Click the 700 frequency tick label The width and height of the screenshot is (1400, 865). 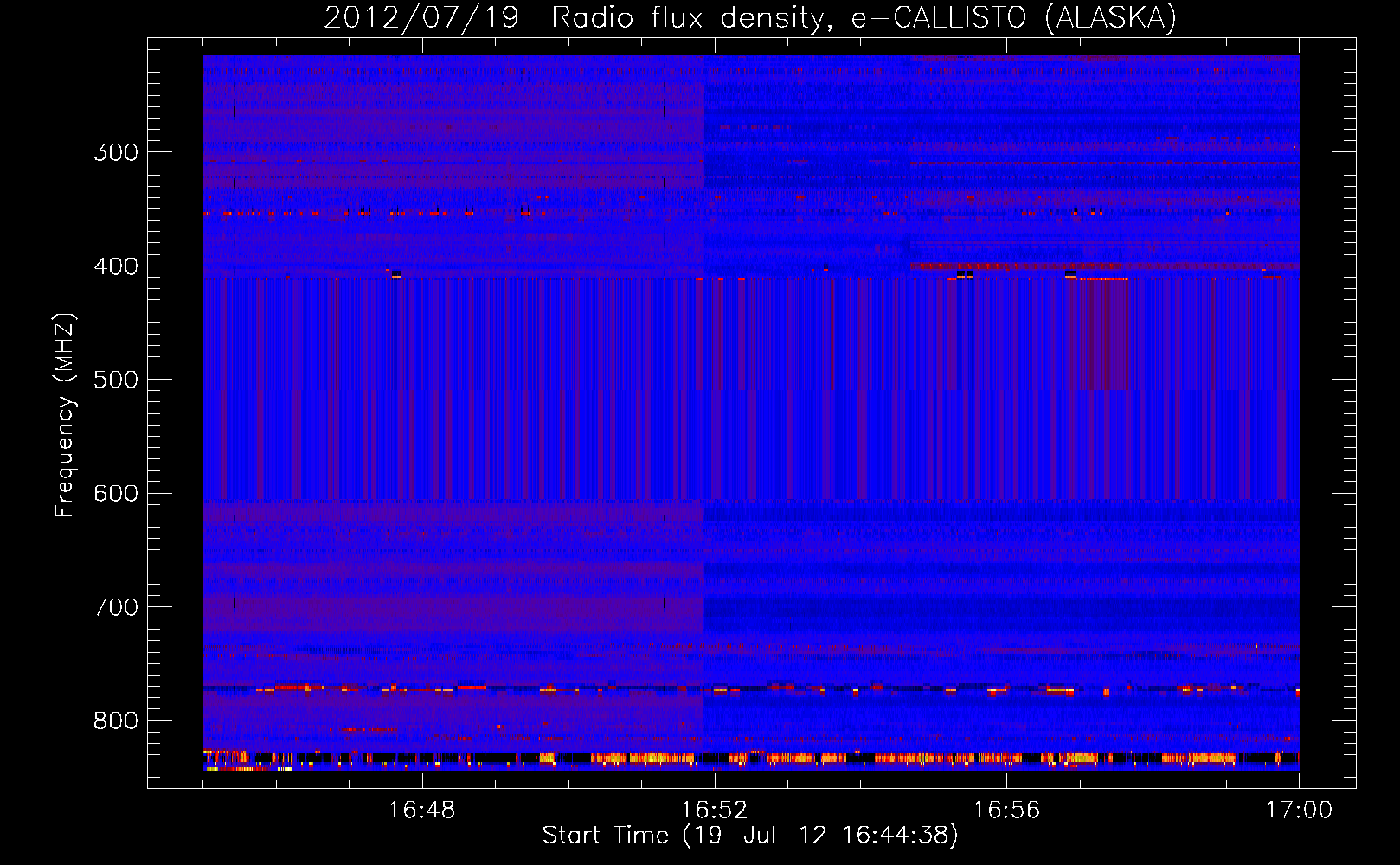(x=116, y=607)
